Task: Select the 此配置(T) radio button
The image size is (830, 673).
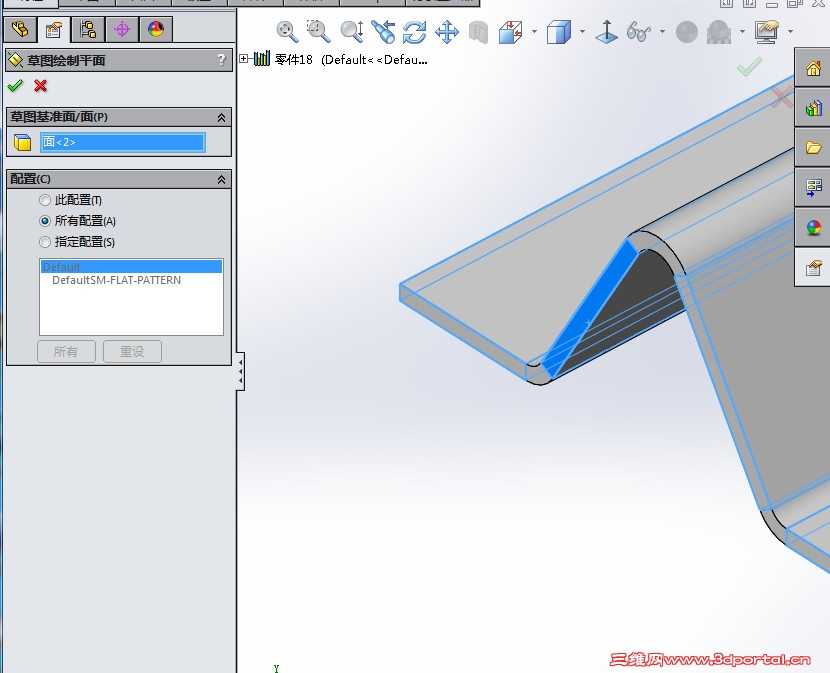Action: click(x=45, y=200)
